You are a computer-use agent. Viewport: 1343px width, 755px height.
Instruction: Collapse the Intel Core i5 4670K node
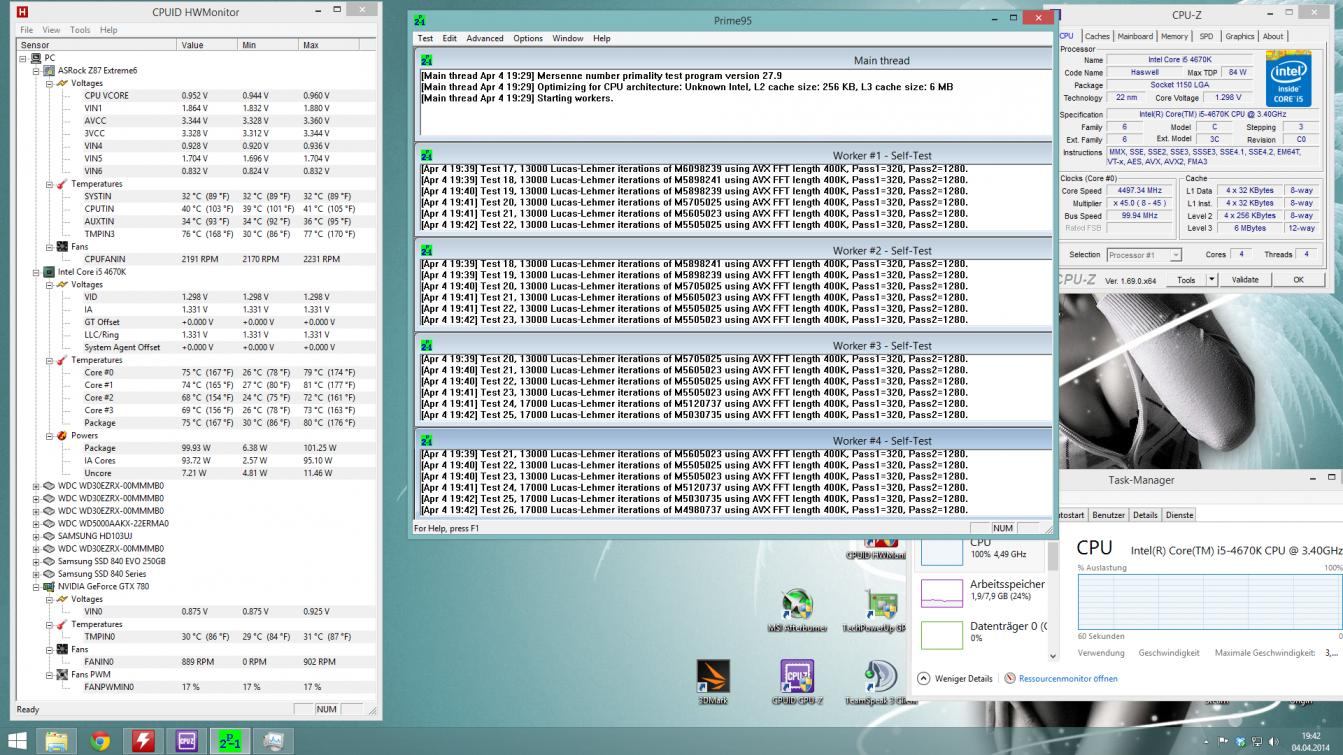pos(36,272)
